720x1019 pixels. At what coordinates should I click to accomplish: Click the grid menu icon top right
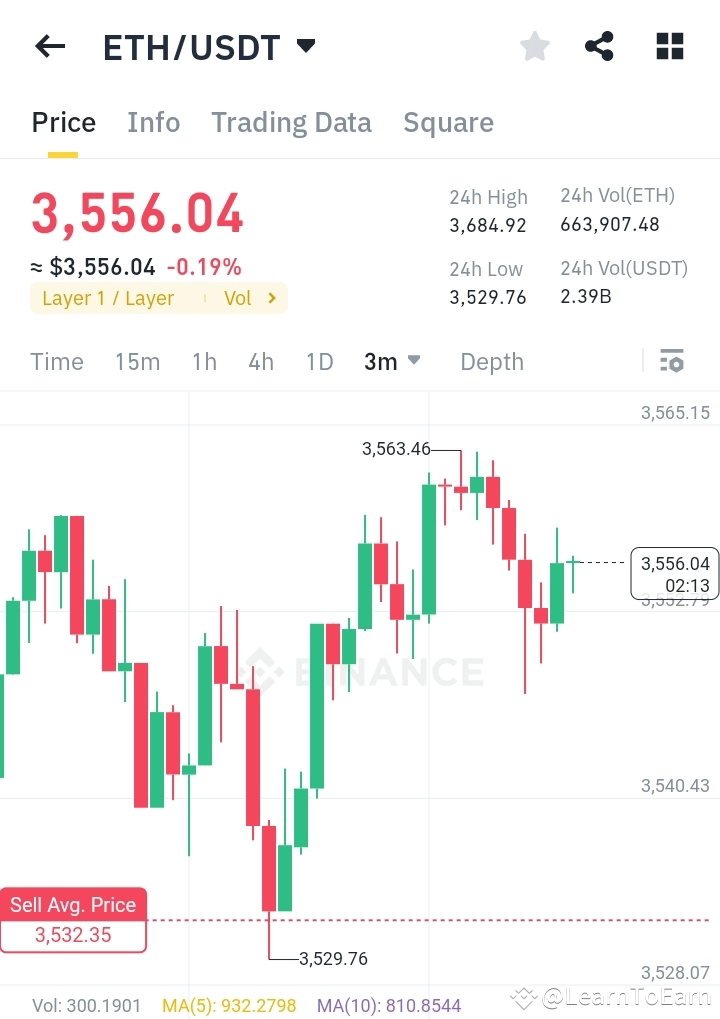668,46
